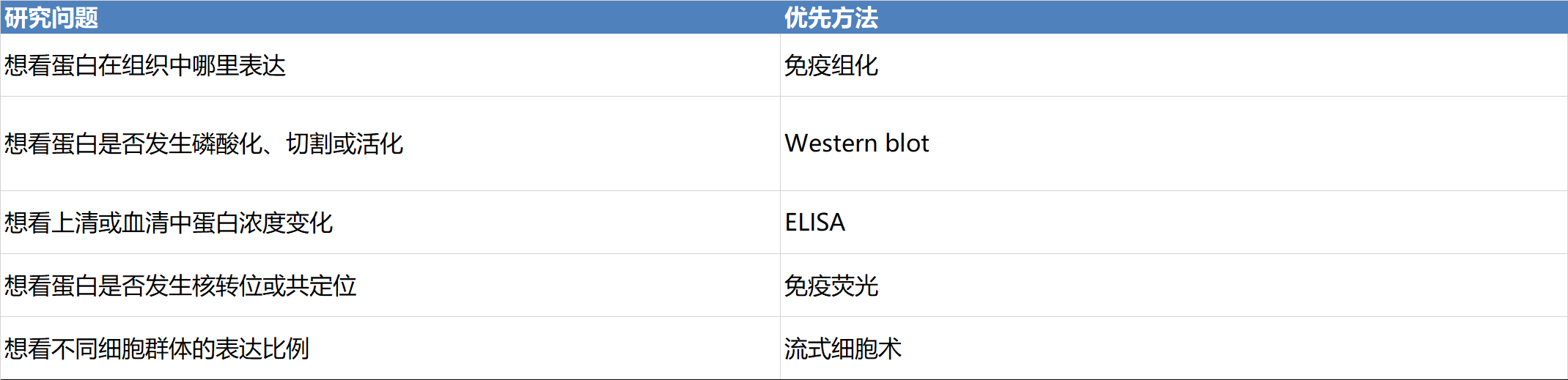Click the word "Western" in the table
This screenshot has width=1568, height=380.
[831, 144]
